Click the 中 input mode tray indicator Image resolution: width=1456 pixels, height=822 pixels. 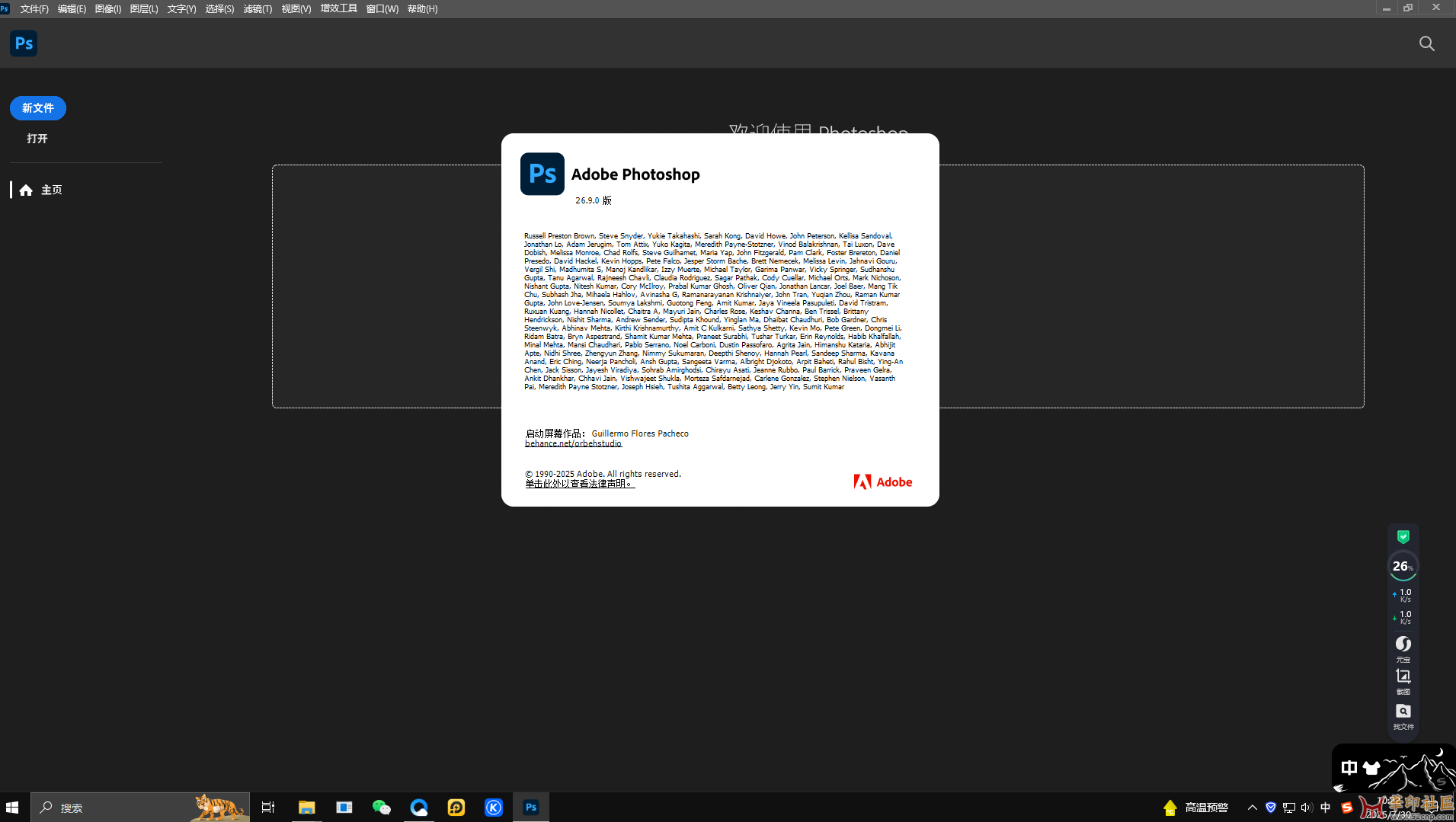[1326, 808]
